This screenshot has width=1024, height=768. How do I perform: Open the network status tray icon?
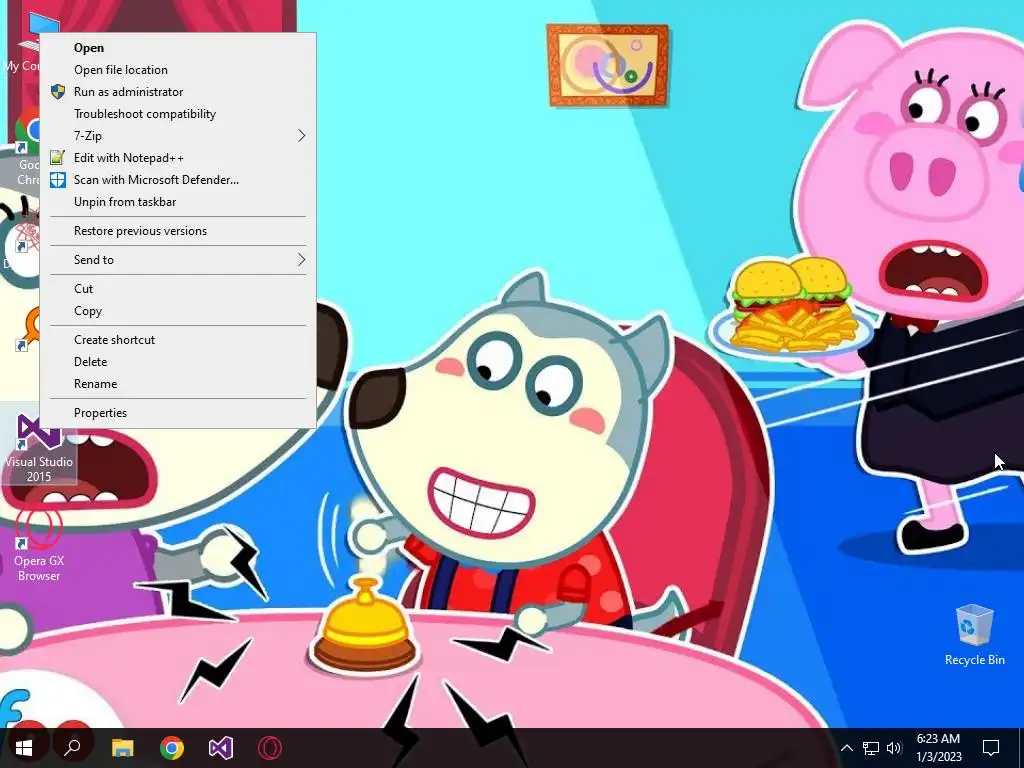[x=871, y=748]
